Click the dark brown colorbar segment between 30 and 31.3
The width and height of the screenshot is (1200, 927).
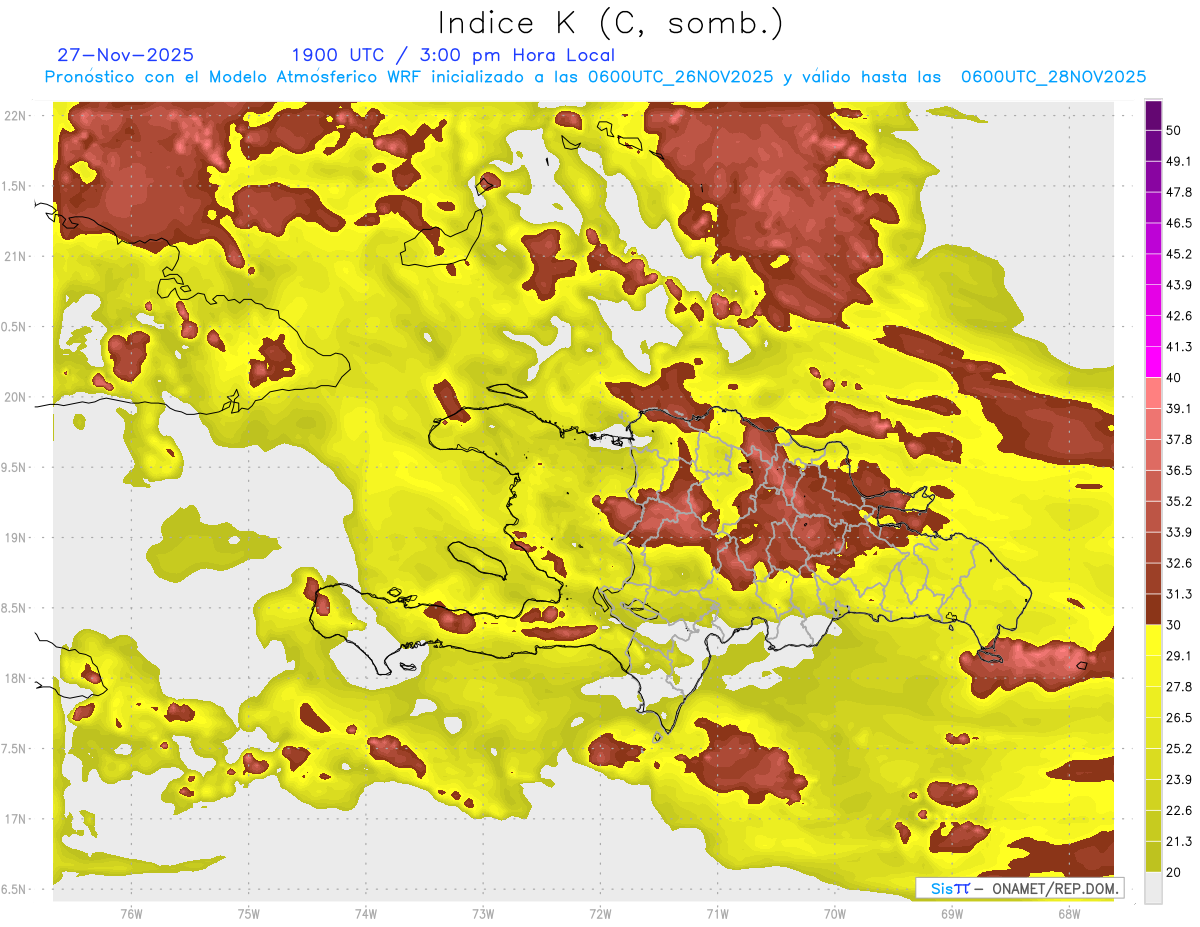(x=1153, y=609)
